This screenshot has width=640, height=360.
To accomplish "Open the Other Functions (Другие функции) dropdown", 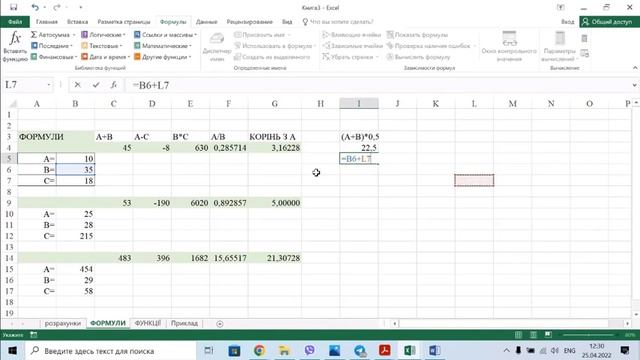I will 162,57.
